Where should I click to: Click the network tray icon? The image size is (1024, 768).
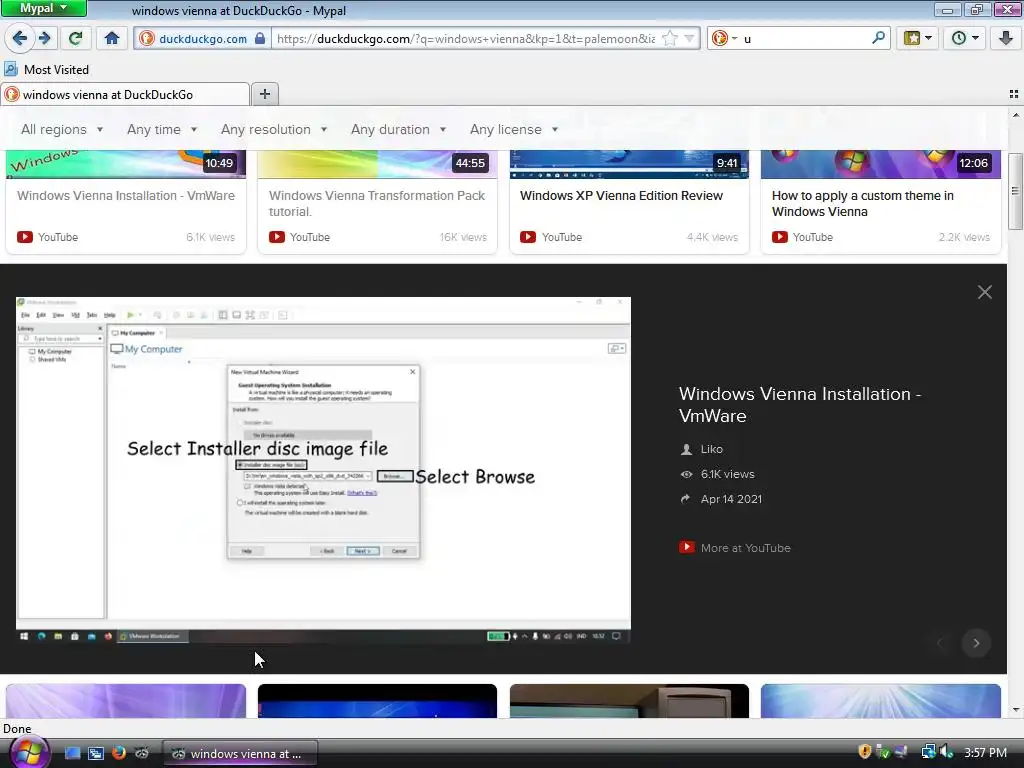pyautogui.click(x=927, y=752)
